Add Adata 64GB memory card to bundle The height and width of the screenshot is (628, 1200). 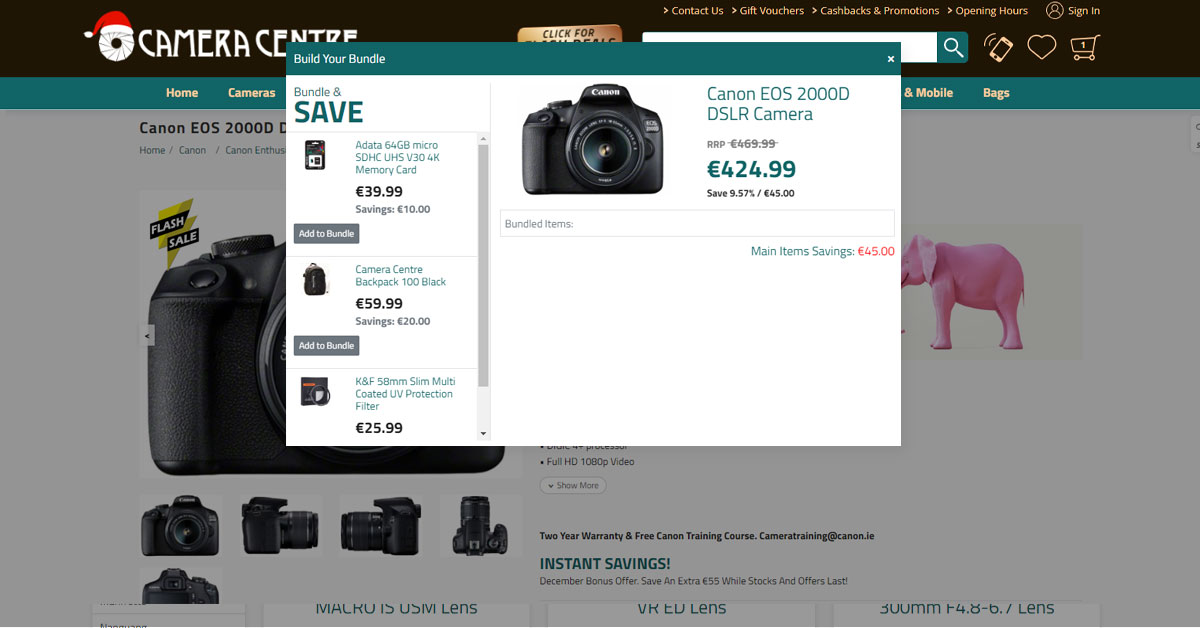[x=327, y=233]
